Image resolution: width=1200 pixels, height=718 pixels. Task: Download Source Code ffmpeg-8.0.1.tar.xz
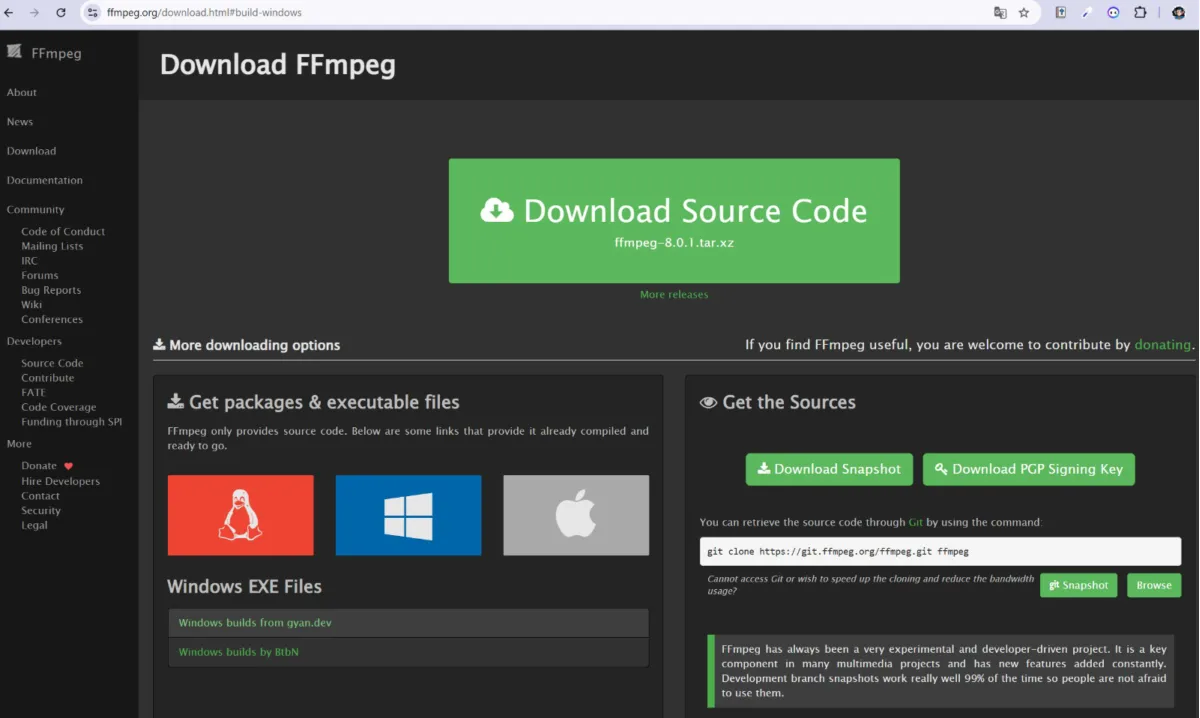click(x=674, y=221)
